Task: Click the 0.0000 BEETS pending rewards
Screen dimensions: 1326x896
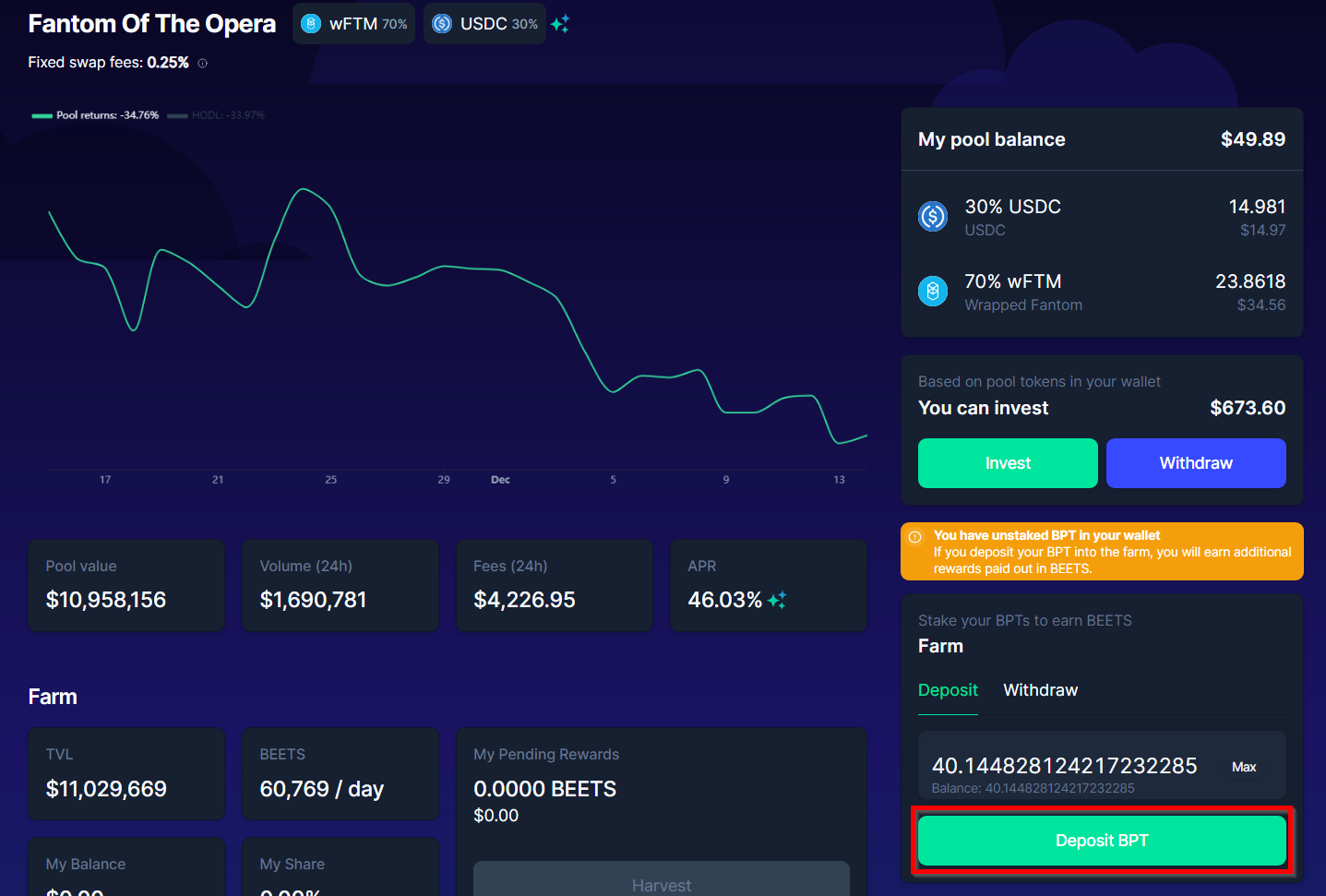Action: (x=544, y=789)
